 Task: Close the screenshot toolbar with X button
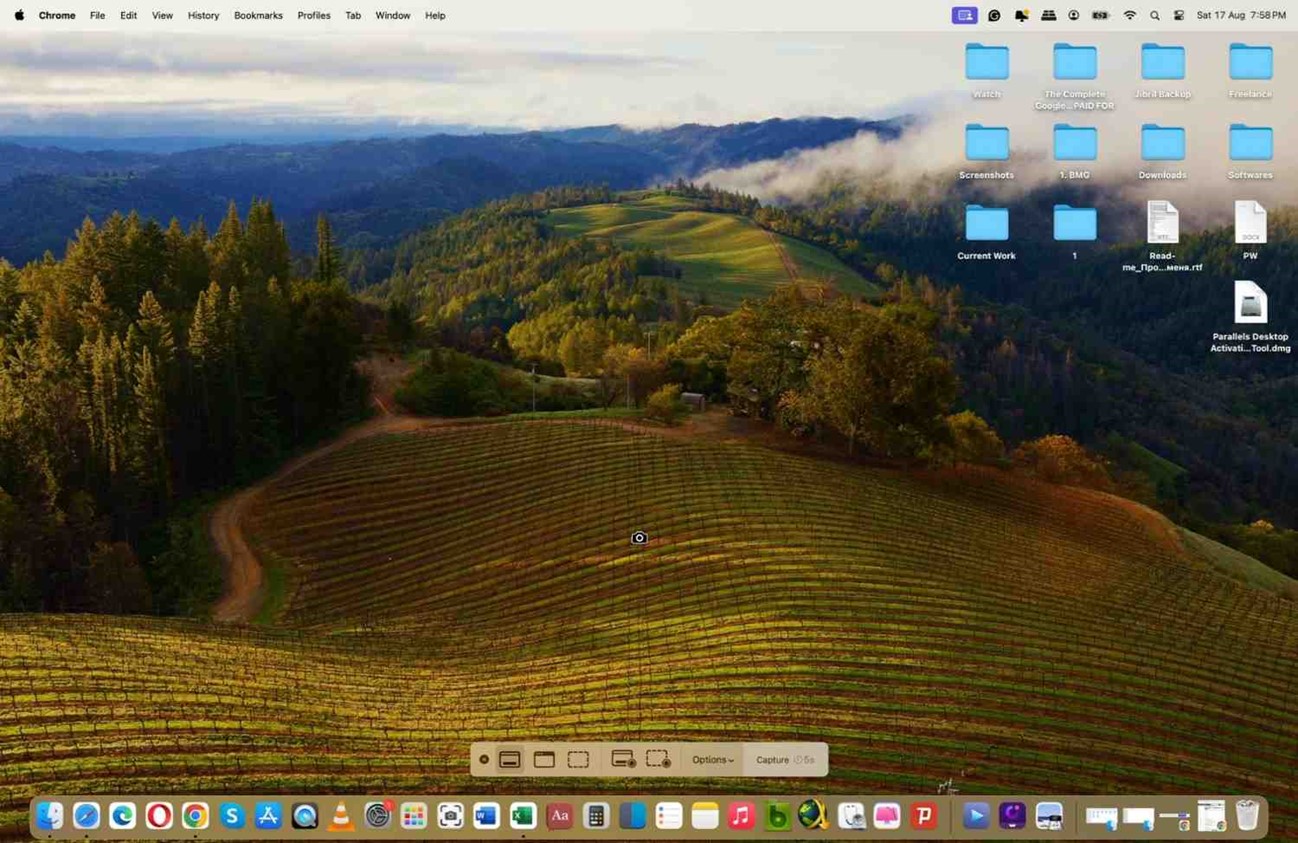pyautogui.click(x=484, y=760)
